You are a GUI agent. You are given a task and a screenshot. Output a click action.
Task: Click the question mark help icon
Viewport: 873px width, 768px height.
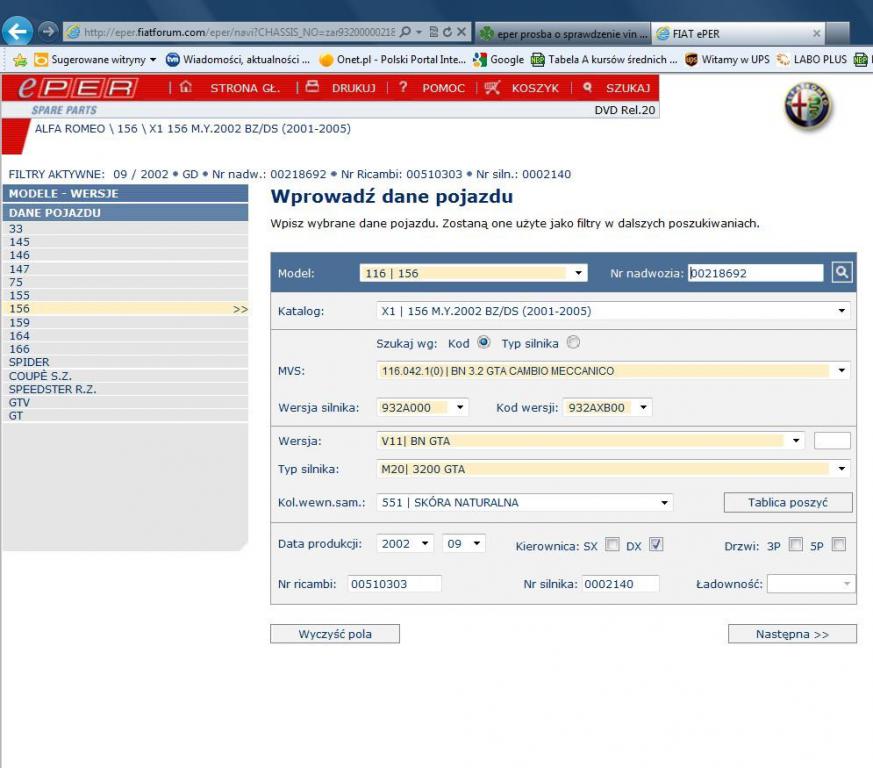[403, 87]
